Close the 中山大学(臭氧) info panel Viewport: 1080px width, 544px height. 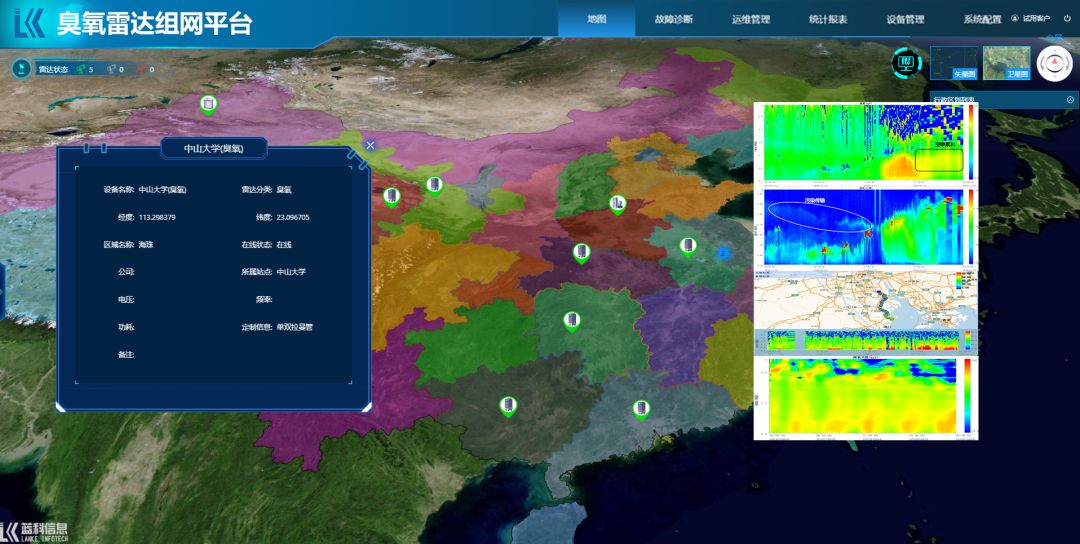click(370, 145)
